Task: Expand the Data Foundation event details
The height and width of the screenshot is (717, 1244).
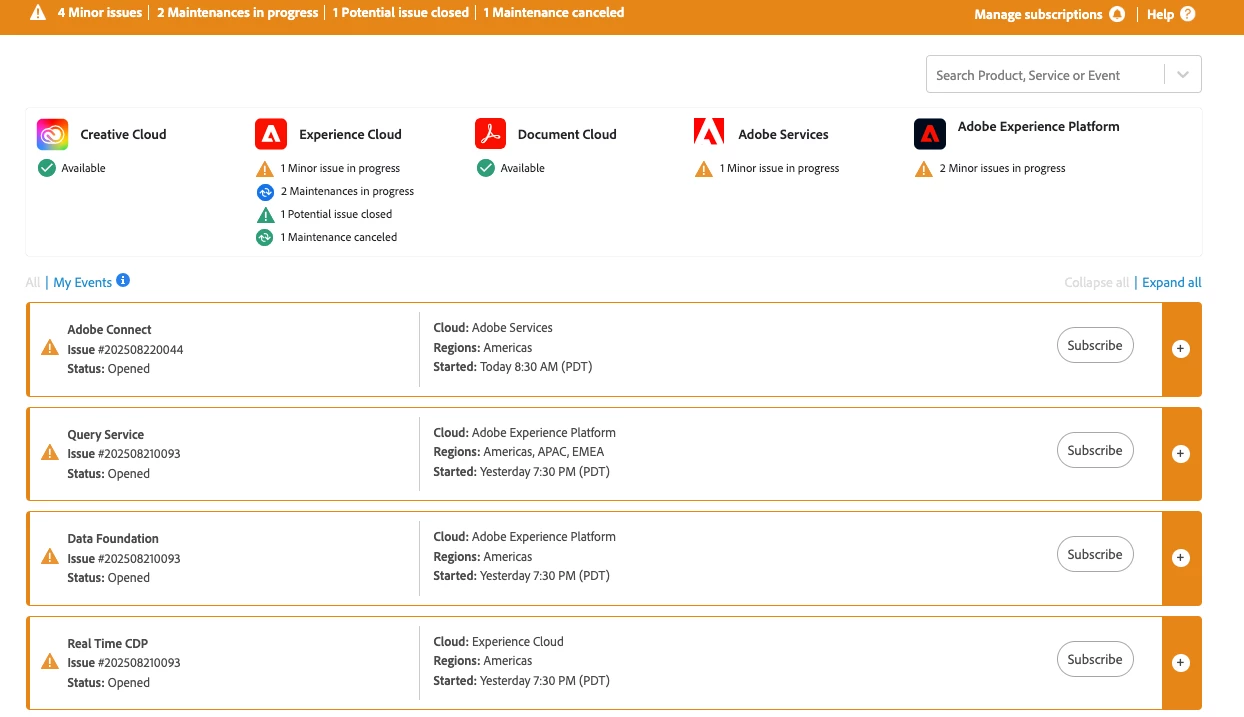Action: tap(1181, 558)
